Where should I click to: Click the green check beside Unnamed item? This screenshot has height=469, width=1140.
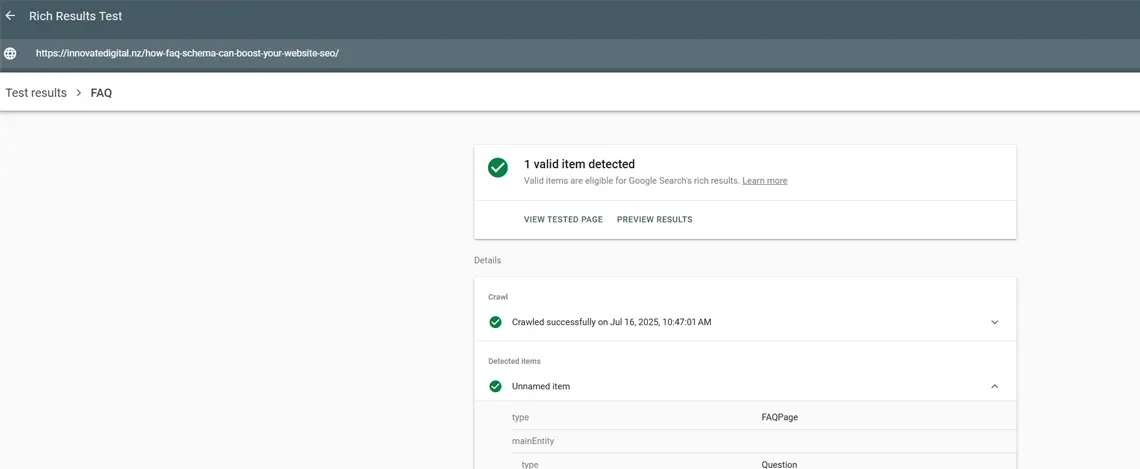[495, 386]
